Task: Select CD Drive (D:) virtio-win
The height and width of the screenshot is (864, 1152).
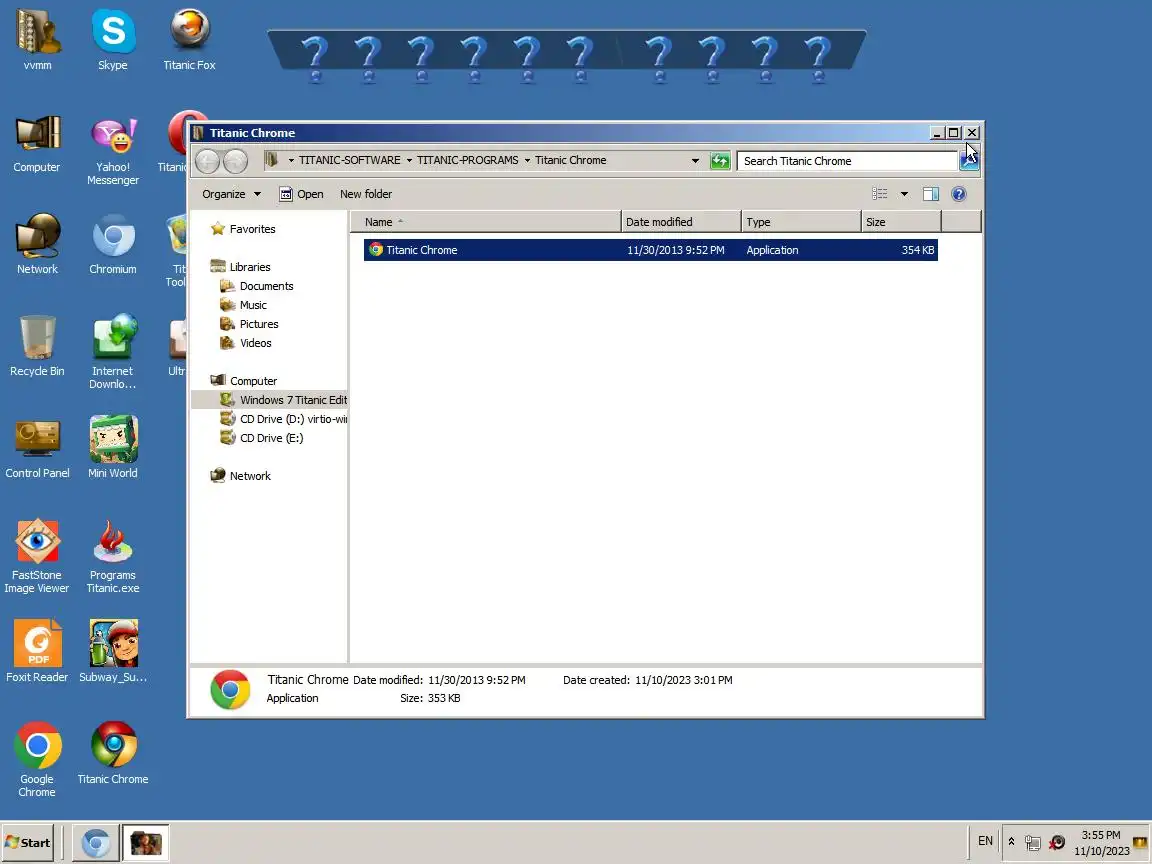Action: pos(284,419)
